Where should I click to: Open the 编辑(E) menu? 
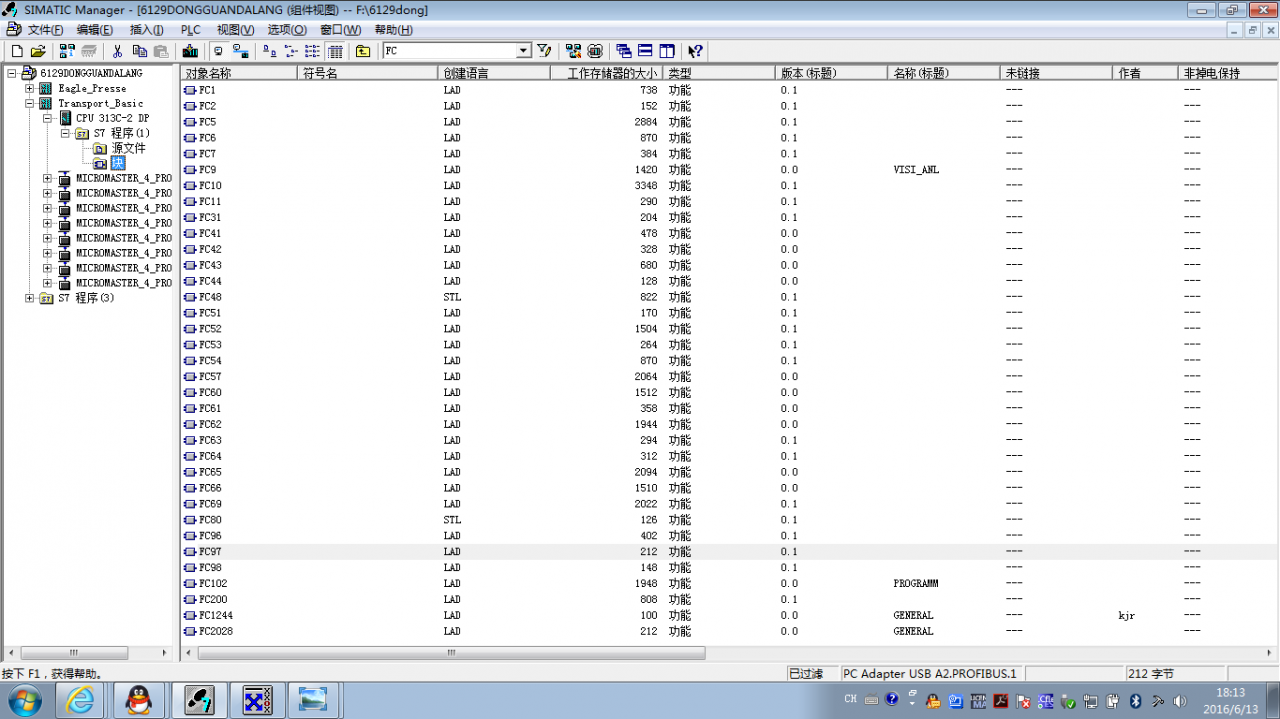click(x=95, y=30)
